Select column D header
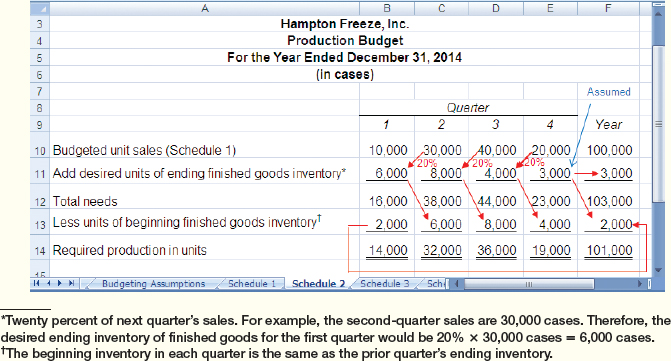The image size is (671, 361). click(x=496, y=8)
